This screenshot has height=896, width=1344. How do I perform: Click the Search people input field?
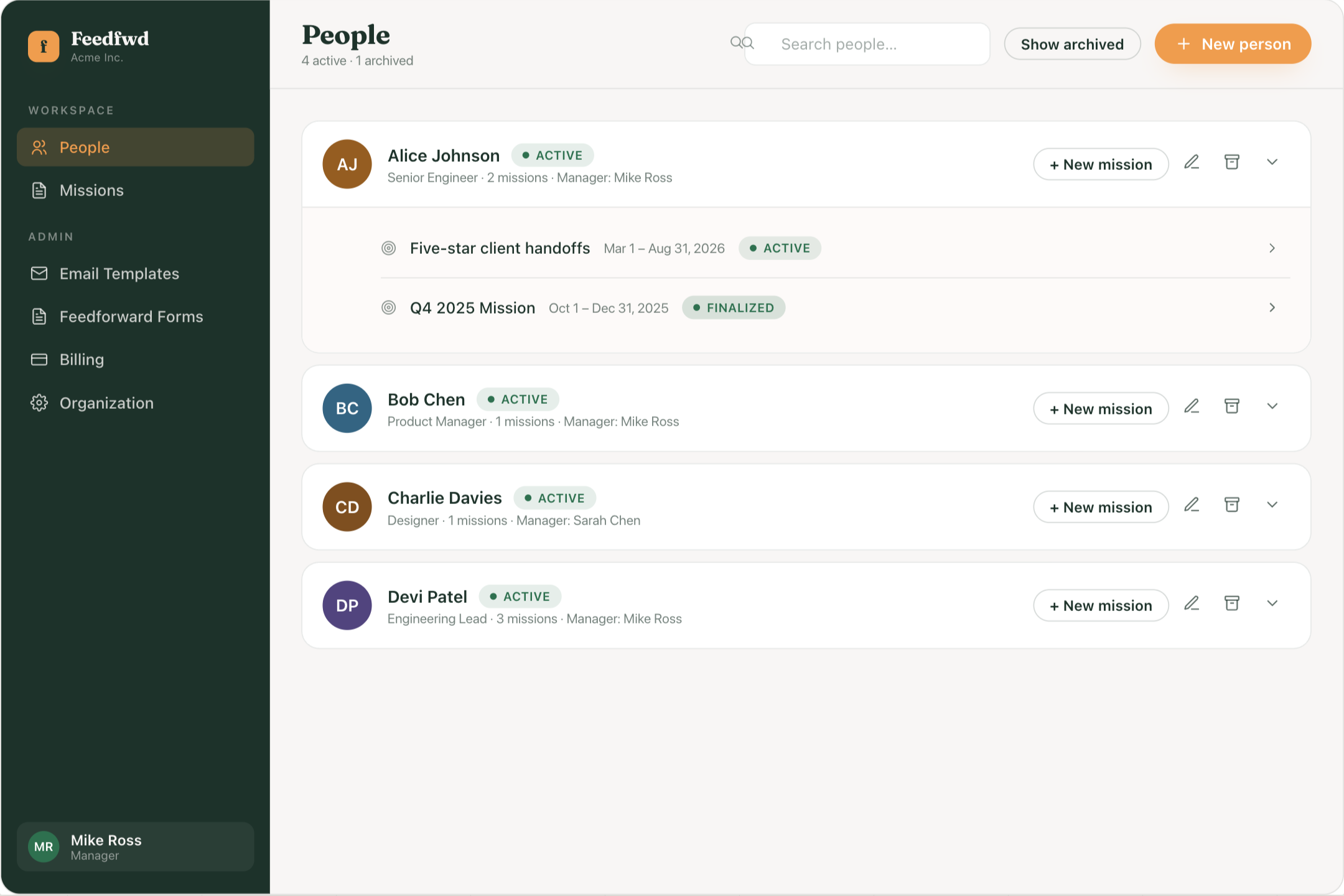tap(867, 44)
